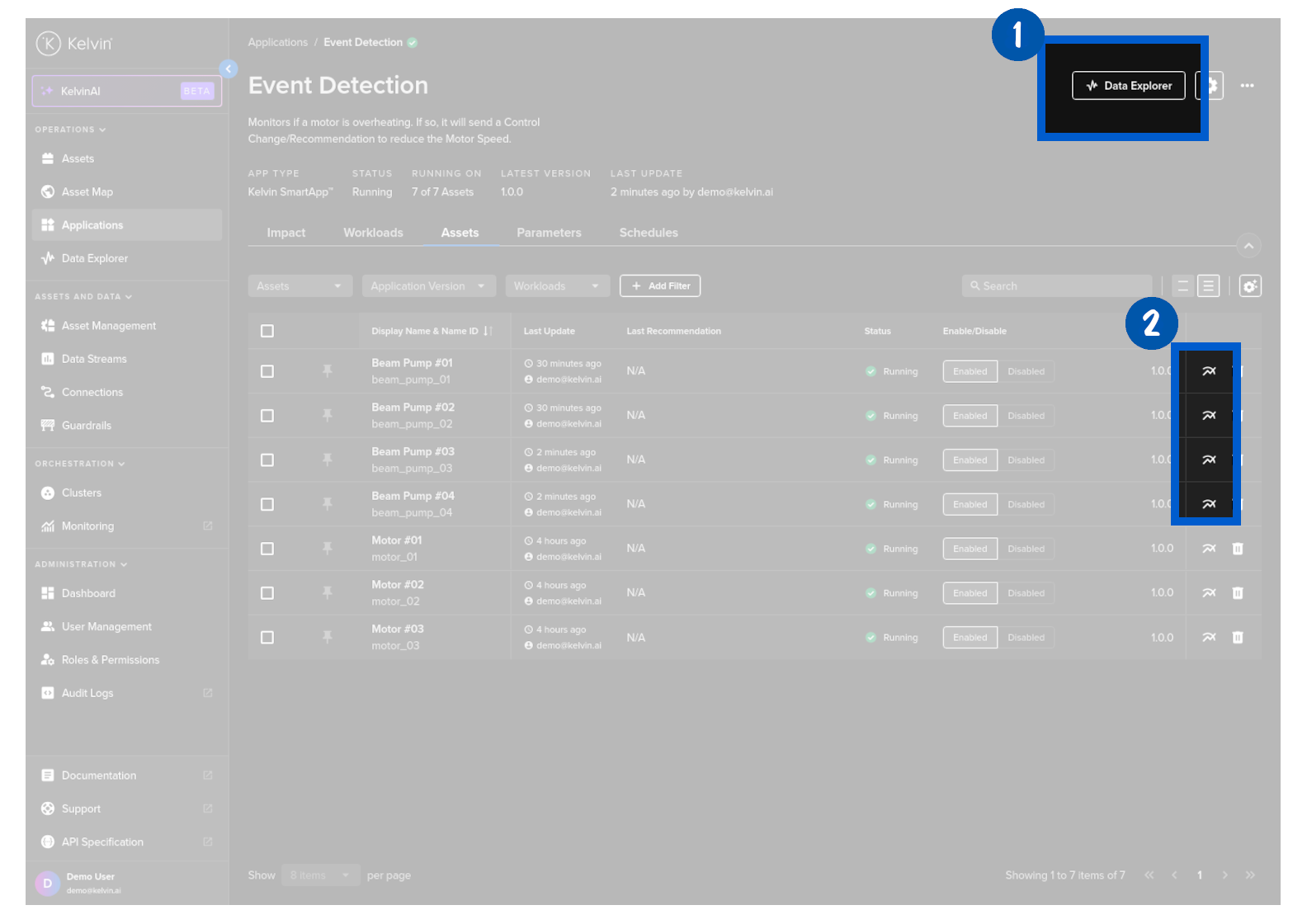Image resolution: width=1307 pixels, height=924 pixels.
Task: Open the Application Version filter dropdown
Action: pyautogui.click(x=428, y=286)
